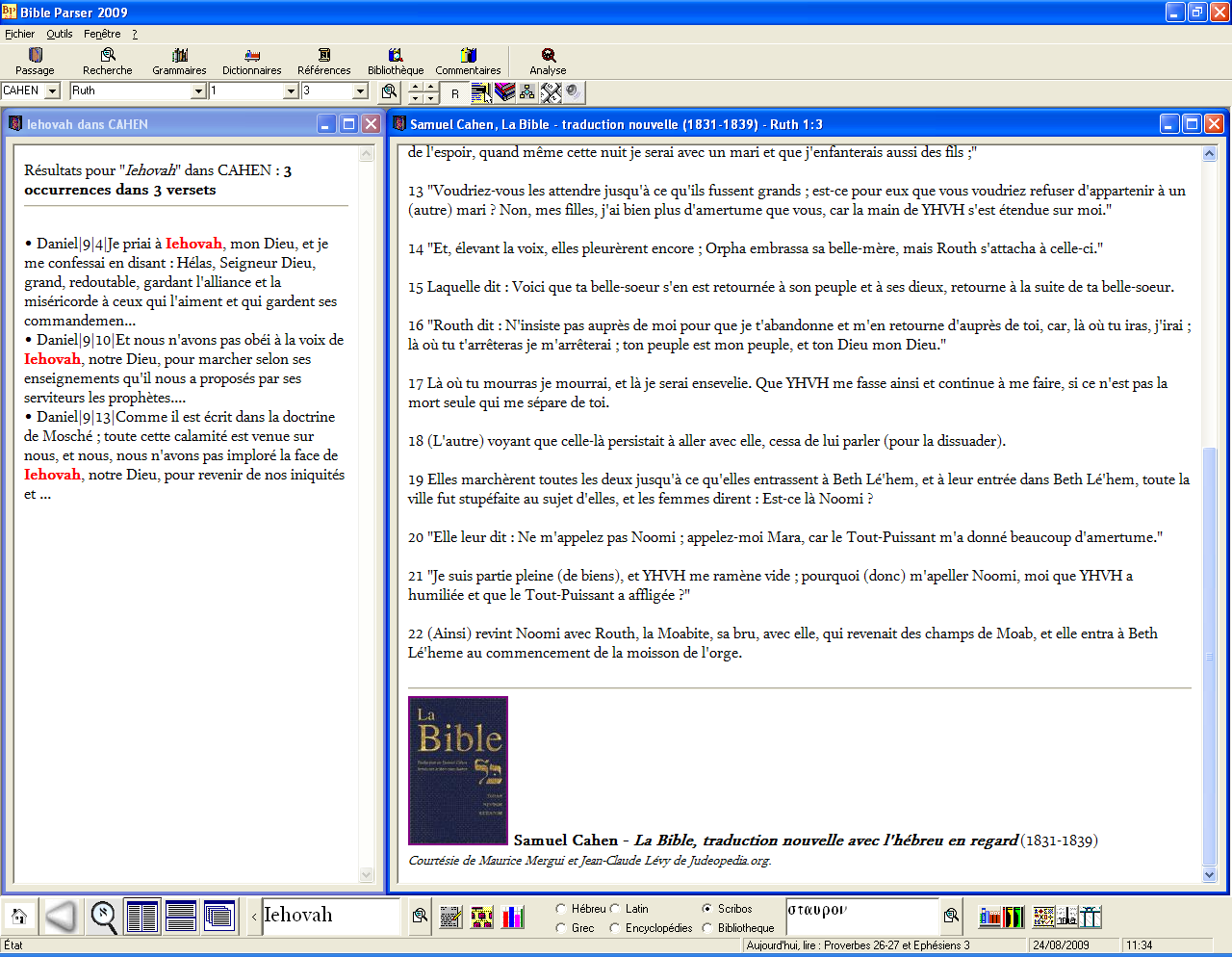Expand the verse 3 dropdown
The width and height of the screenshot is (1232, 957).
(360, 91)
